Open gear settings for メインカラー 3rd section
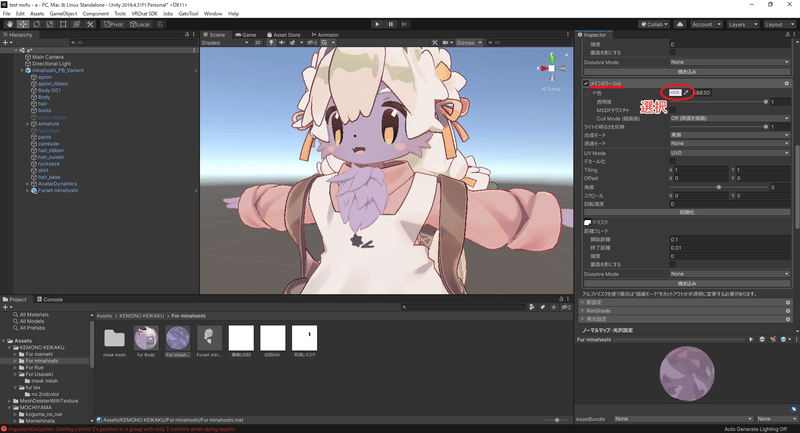 (x=787, y=83)
